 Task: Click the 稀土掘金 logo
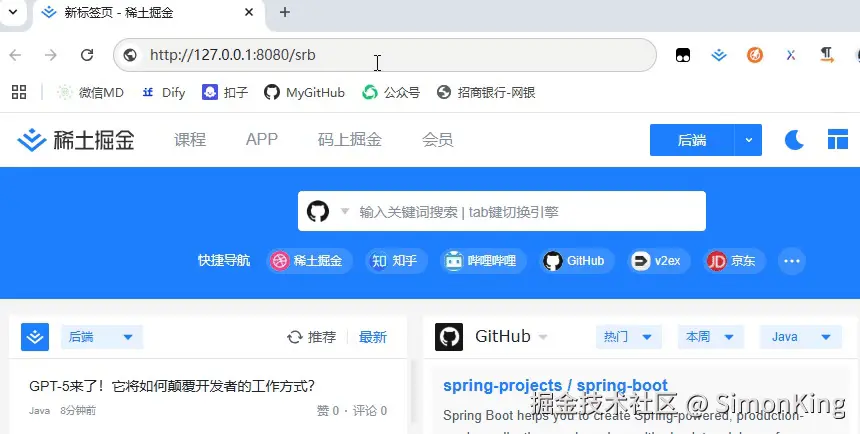76,140
